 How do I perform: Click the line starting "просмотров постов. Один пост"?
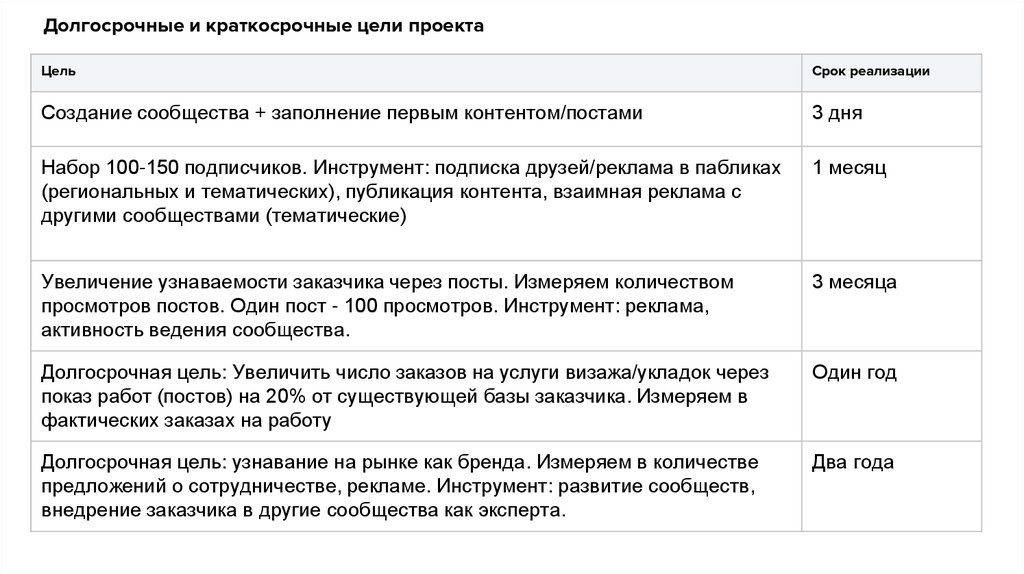[375, 306]
